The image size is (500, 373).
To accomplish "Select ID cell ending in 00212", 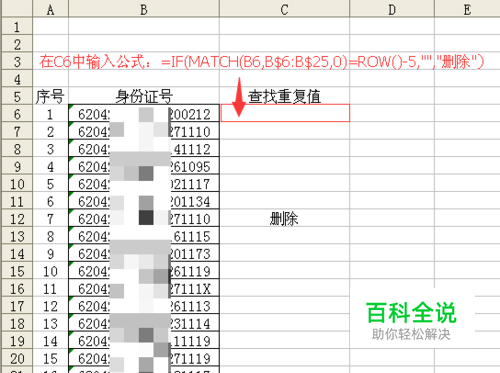I will (144, 114).
